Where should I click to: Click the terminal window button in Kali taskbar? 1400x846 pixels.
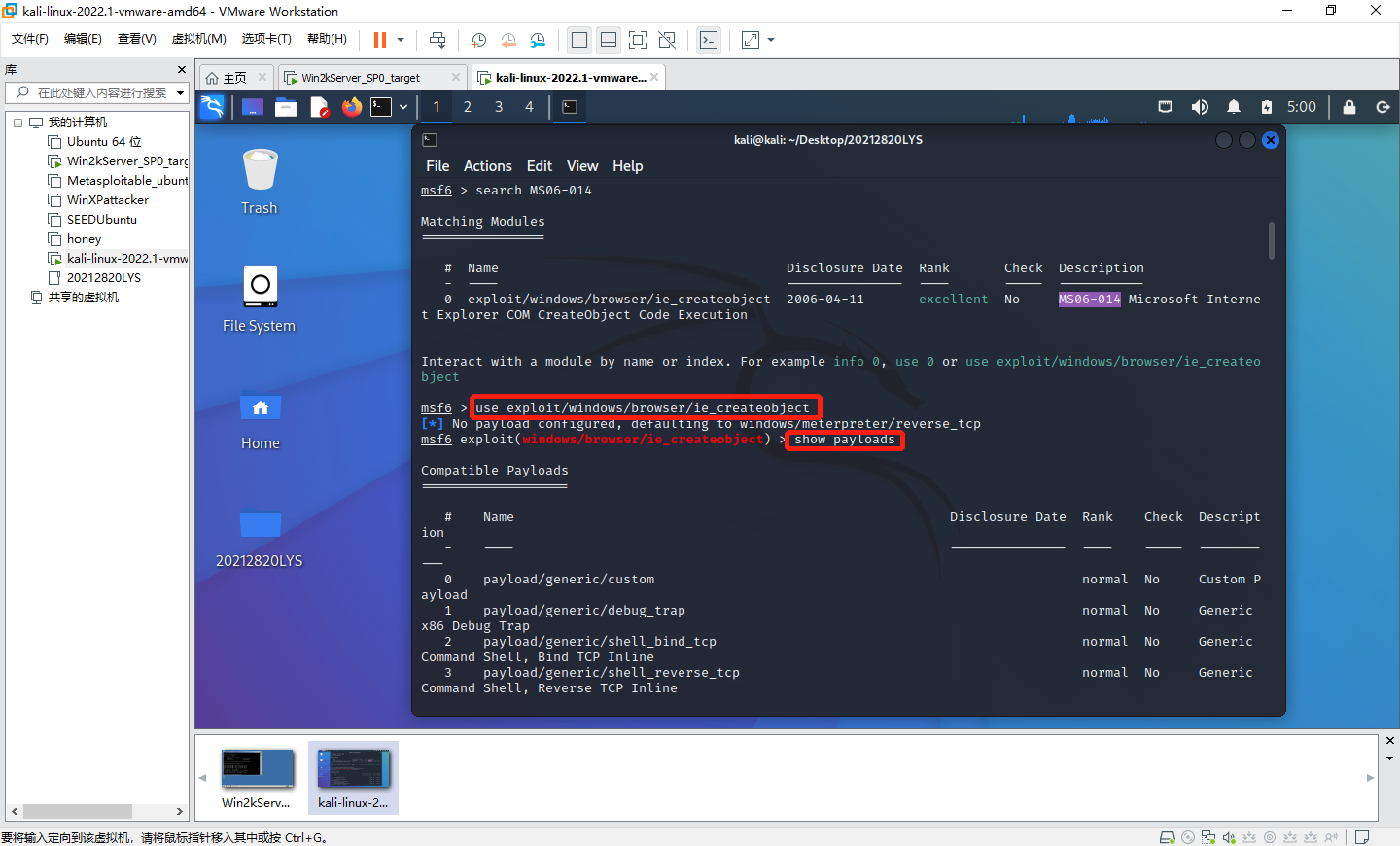click(570, 107)
